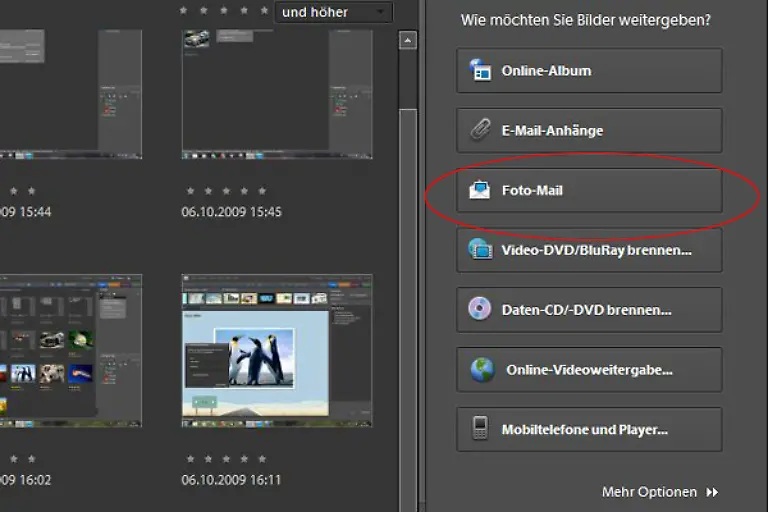This screenshot has width=768, height=512.
Task: Click the Online-Album icon
Action: click(x=481, y=71)
